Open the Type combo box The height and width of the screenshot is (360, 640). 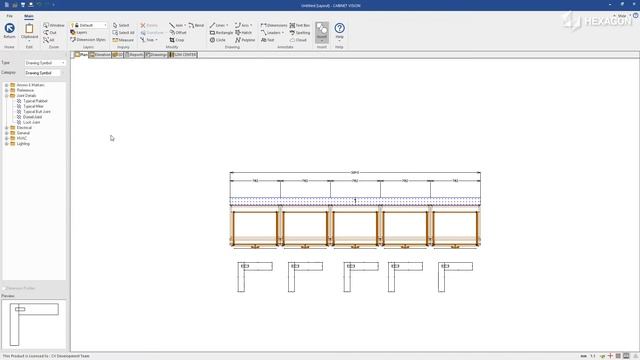44,63
